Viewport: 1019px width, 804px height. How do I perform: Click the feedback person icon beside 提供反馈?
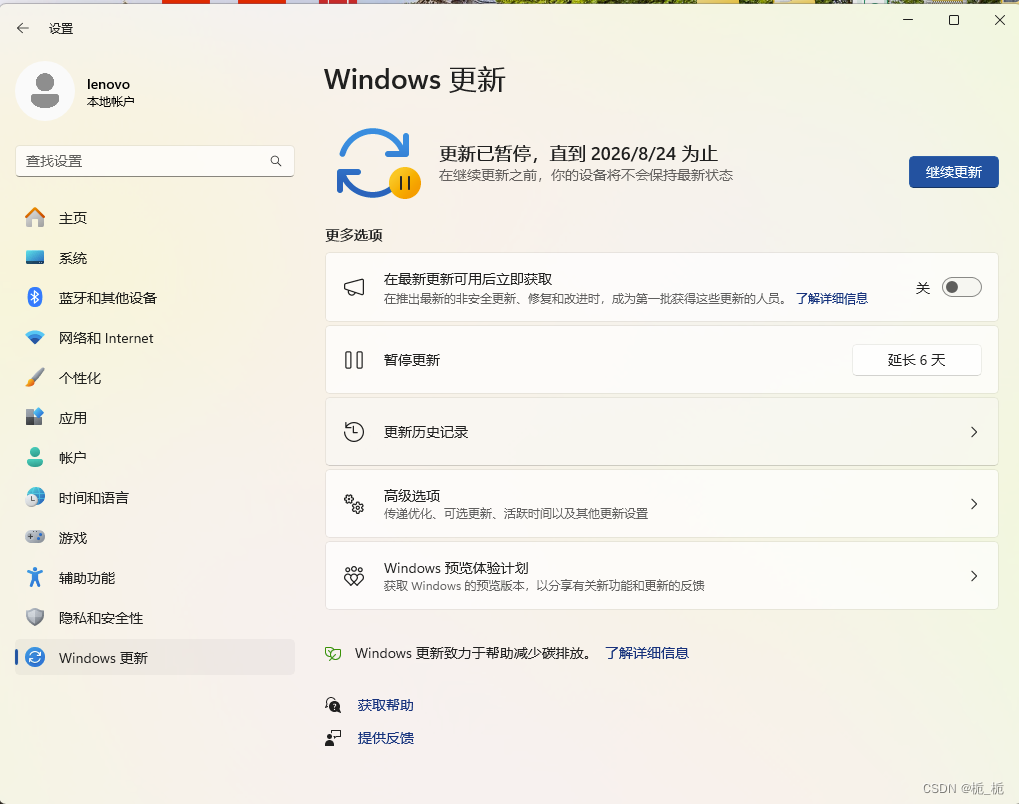tap(333, 738)
